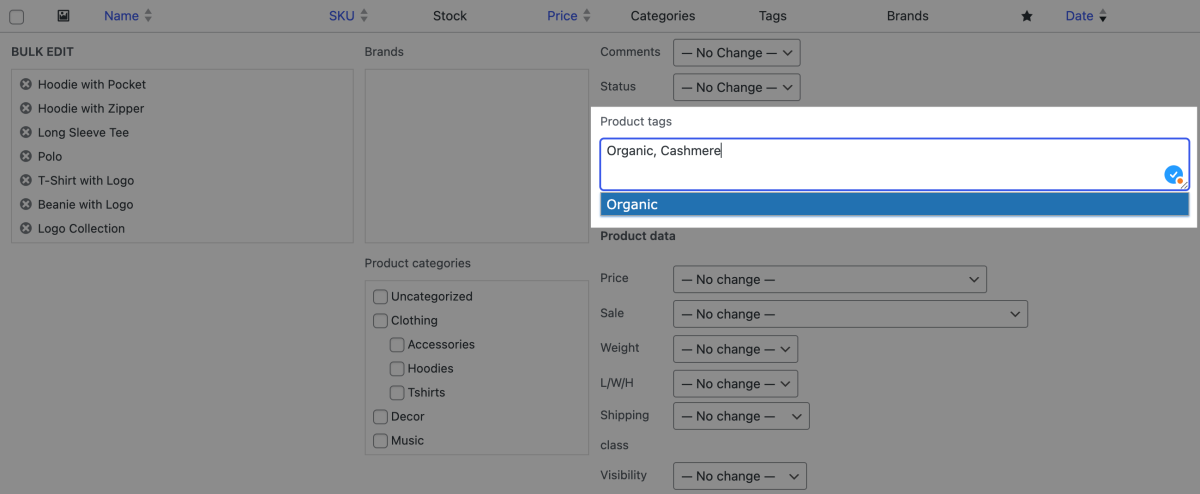
Task: Open the Comments dropdown
Action: point(736,53)
